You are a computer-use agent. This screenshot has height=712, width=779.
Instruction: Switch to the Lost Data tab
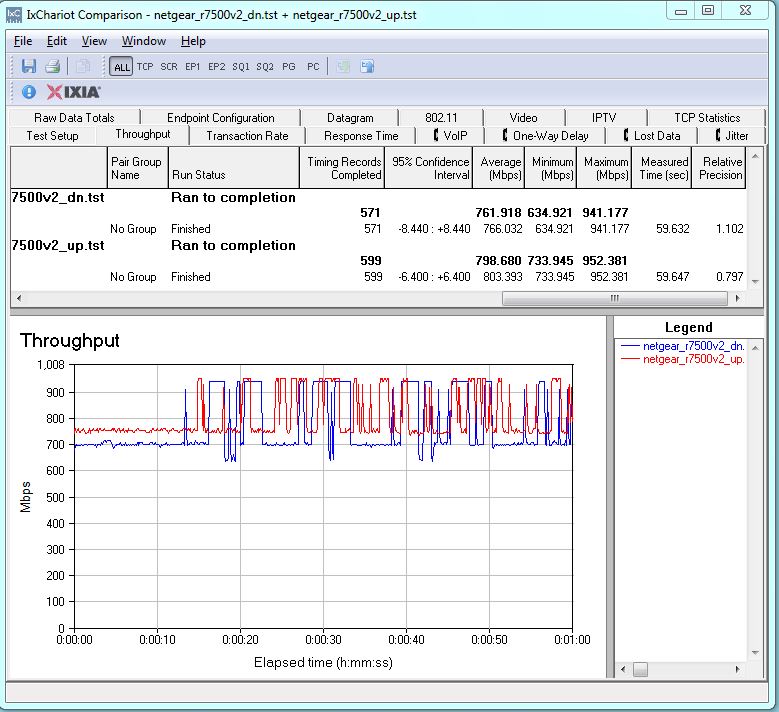[x=651, y=136]
